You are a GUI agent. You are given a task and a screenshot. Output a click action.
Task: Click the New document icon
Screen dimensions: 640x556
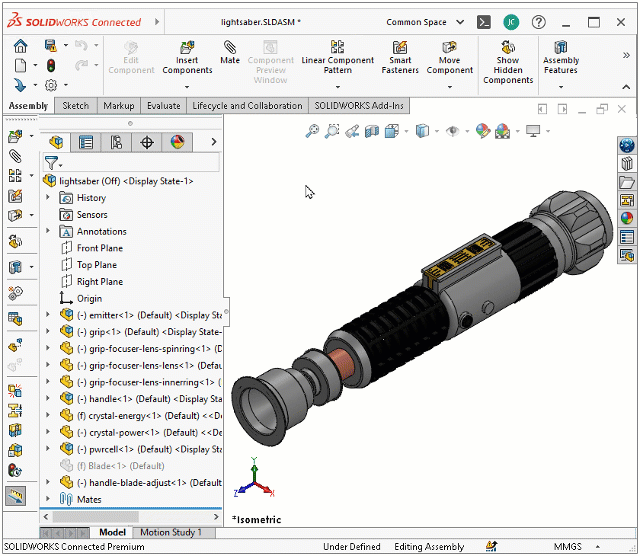point(20,65)
